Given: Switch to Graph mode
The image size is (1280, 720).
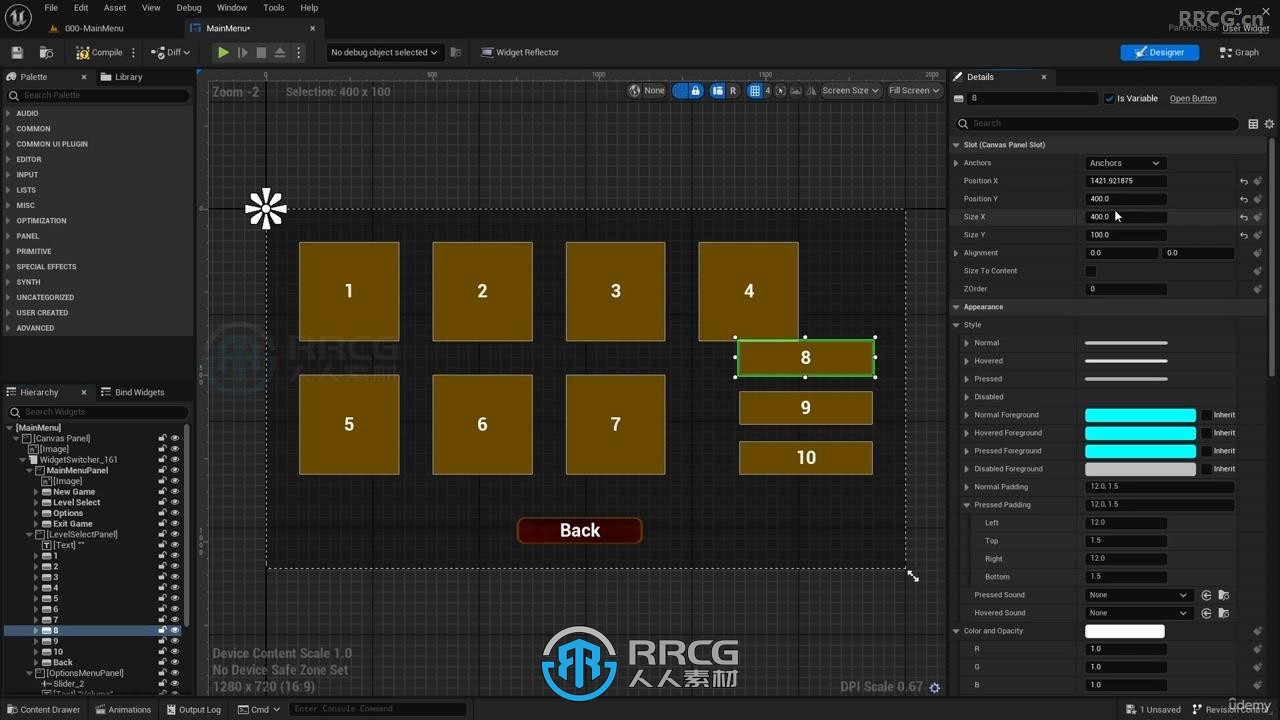Looking at the screenshot, I should [1239, 52].
